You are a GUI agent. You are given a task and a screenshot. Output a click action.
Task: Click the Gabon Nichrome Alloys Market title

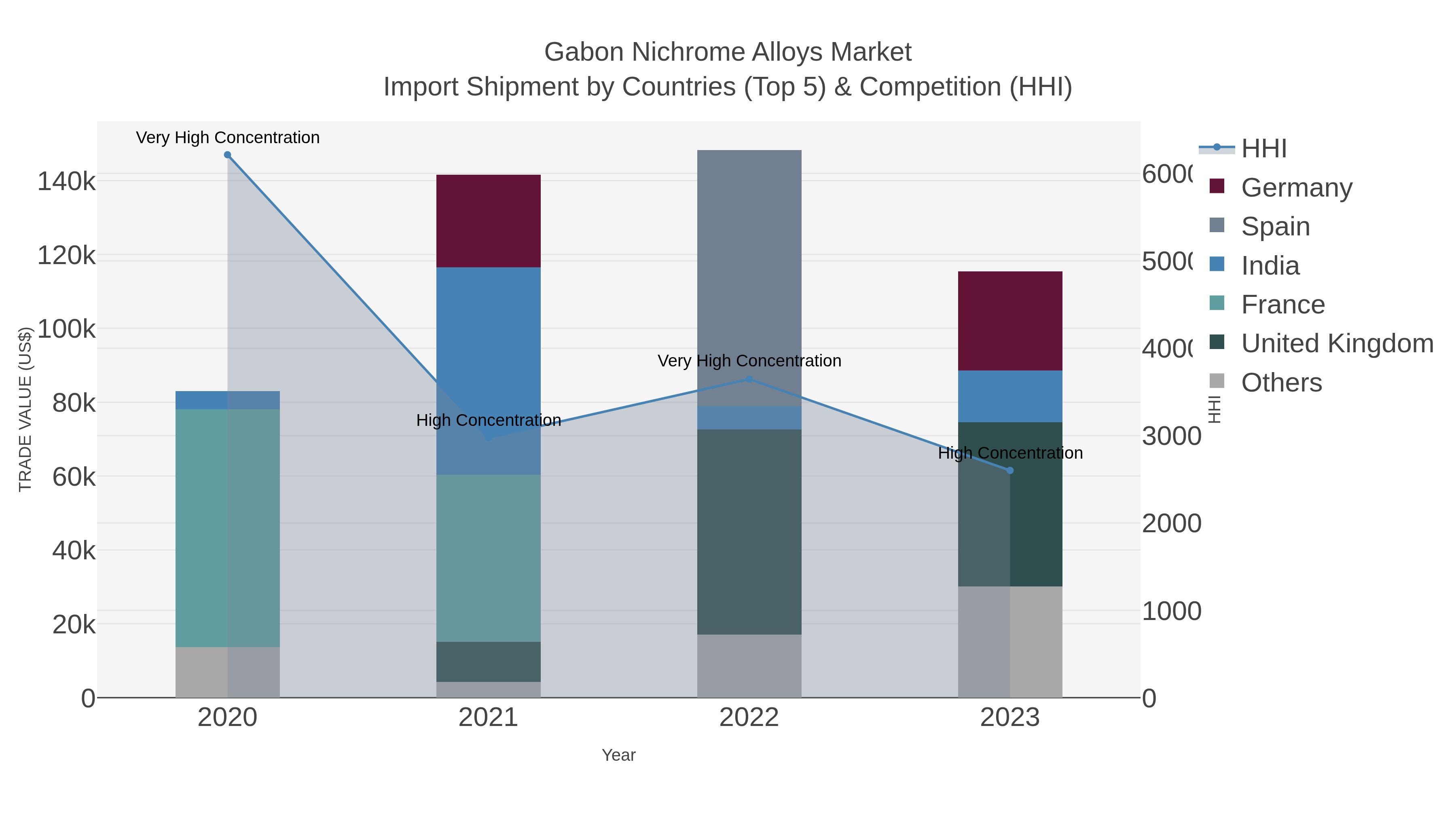pos(728,52)
